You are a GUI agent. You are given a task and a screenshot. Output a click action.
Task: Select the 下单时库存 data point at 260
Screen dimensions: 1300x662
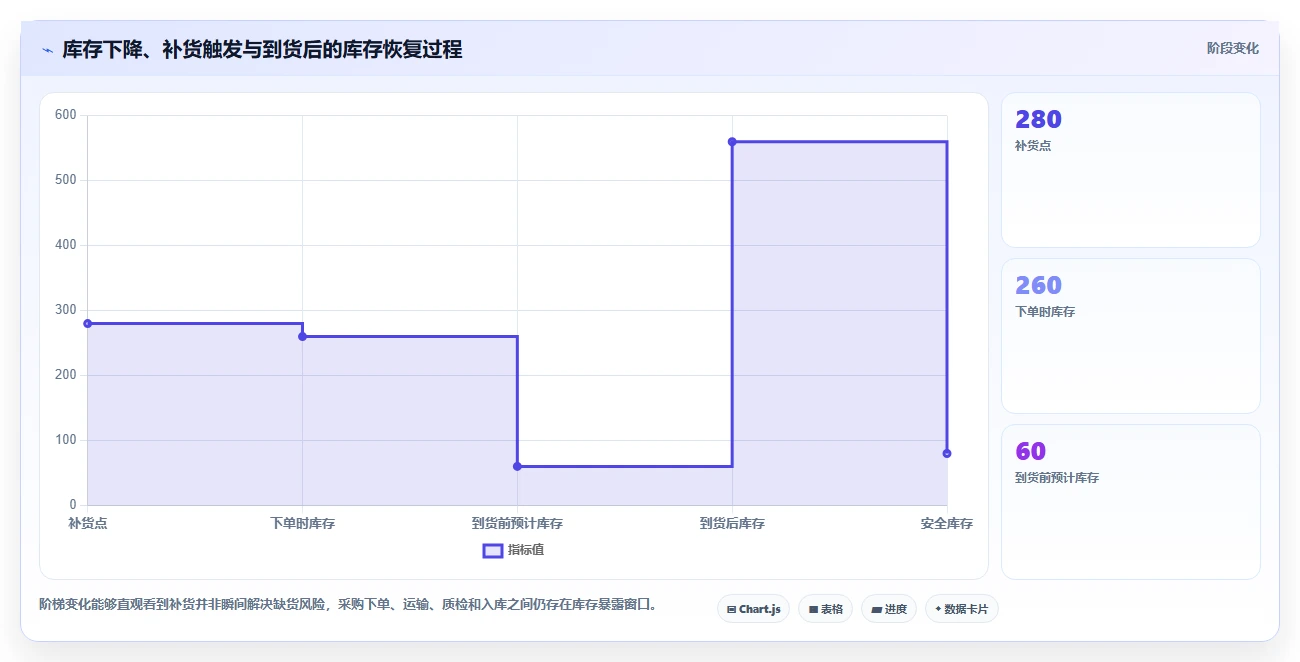(302, 336)
